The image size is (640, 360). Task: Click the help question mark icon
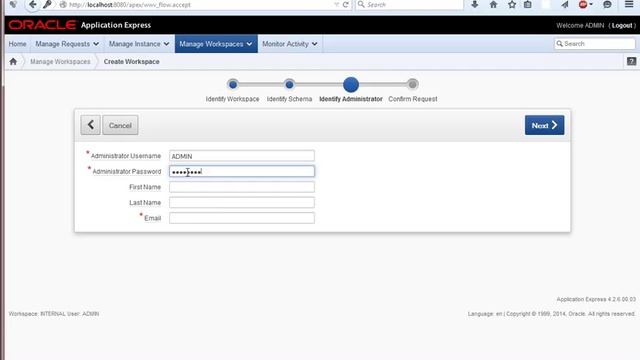point(631,61)
